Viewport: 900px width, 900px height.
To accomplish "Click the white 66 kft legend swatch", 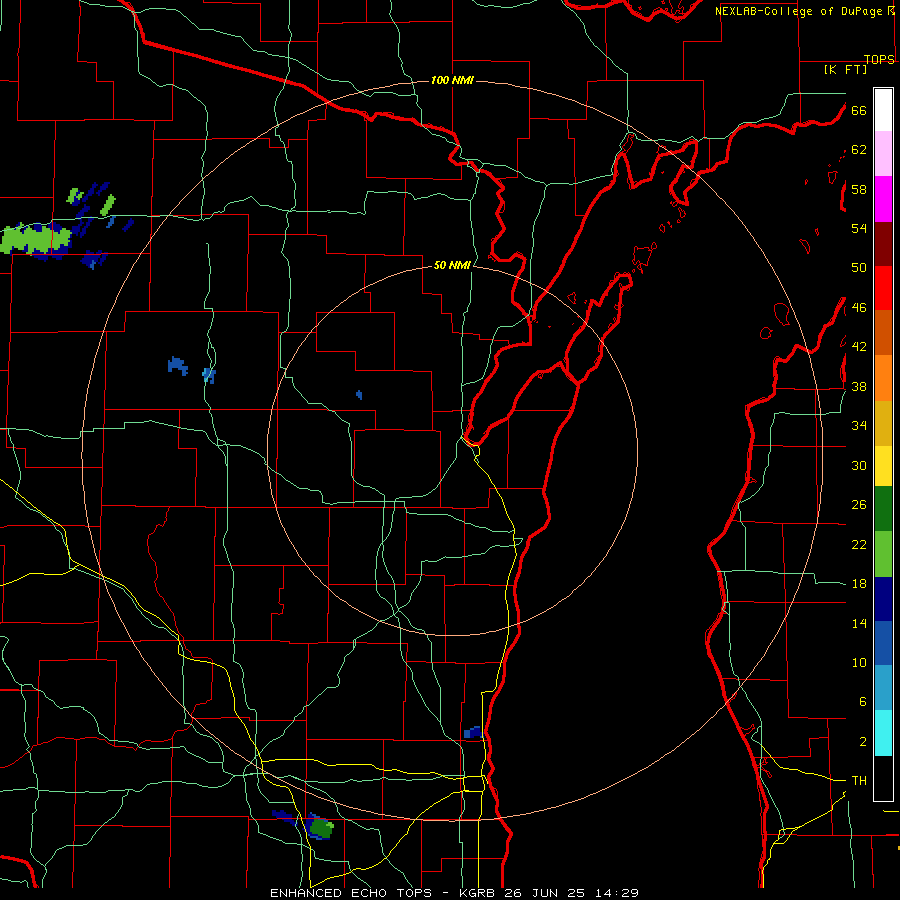I will tap(883, 110).
